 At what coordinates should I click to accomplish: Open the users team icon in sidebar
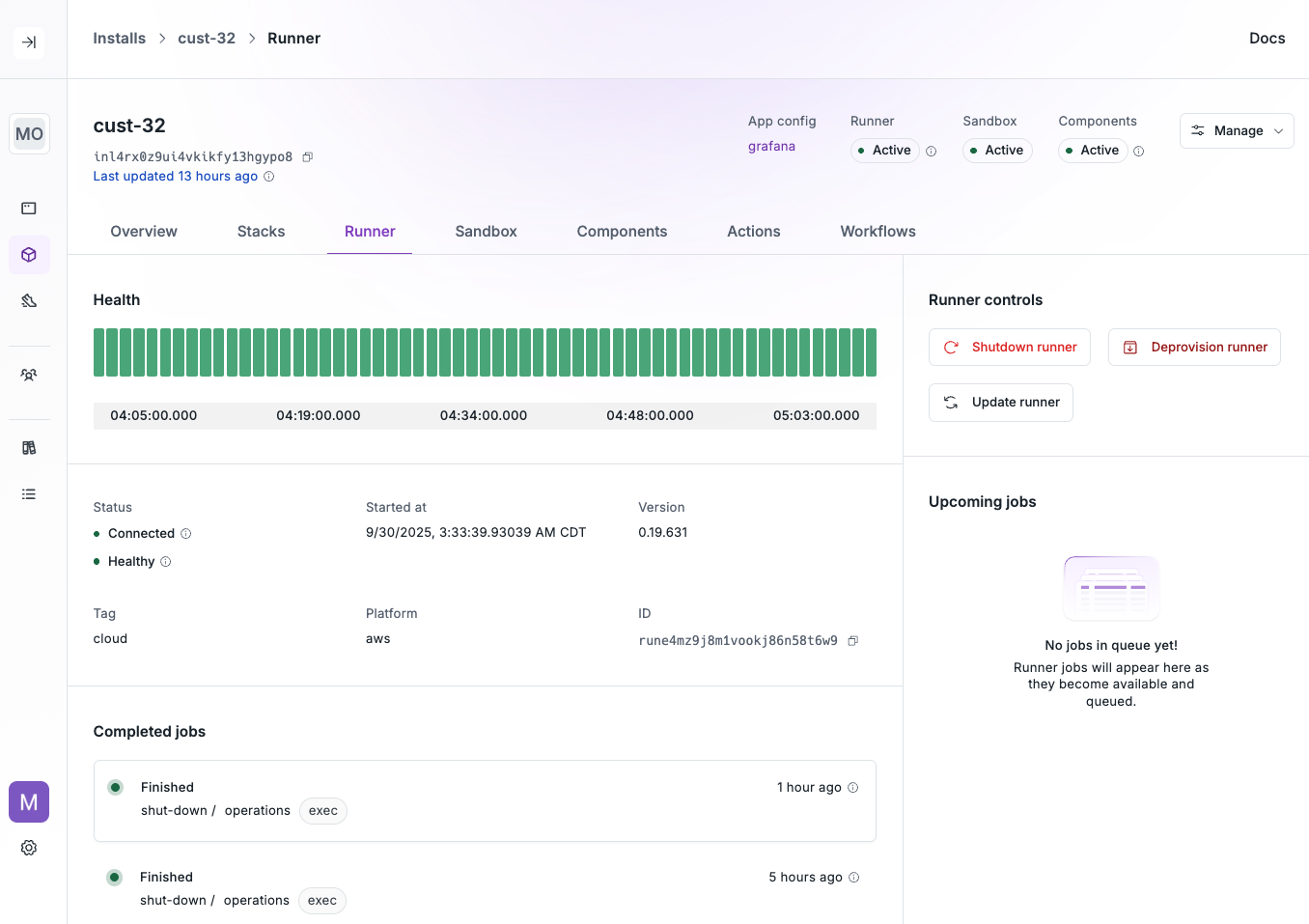[x=29, y=374]
